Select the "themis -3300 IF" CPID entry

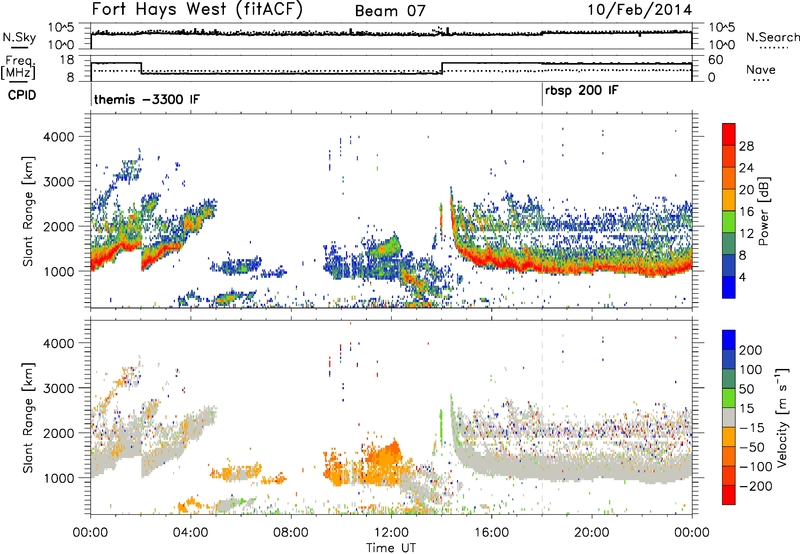point(147,99)
